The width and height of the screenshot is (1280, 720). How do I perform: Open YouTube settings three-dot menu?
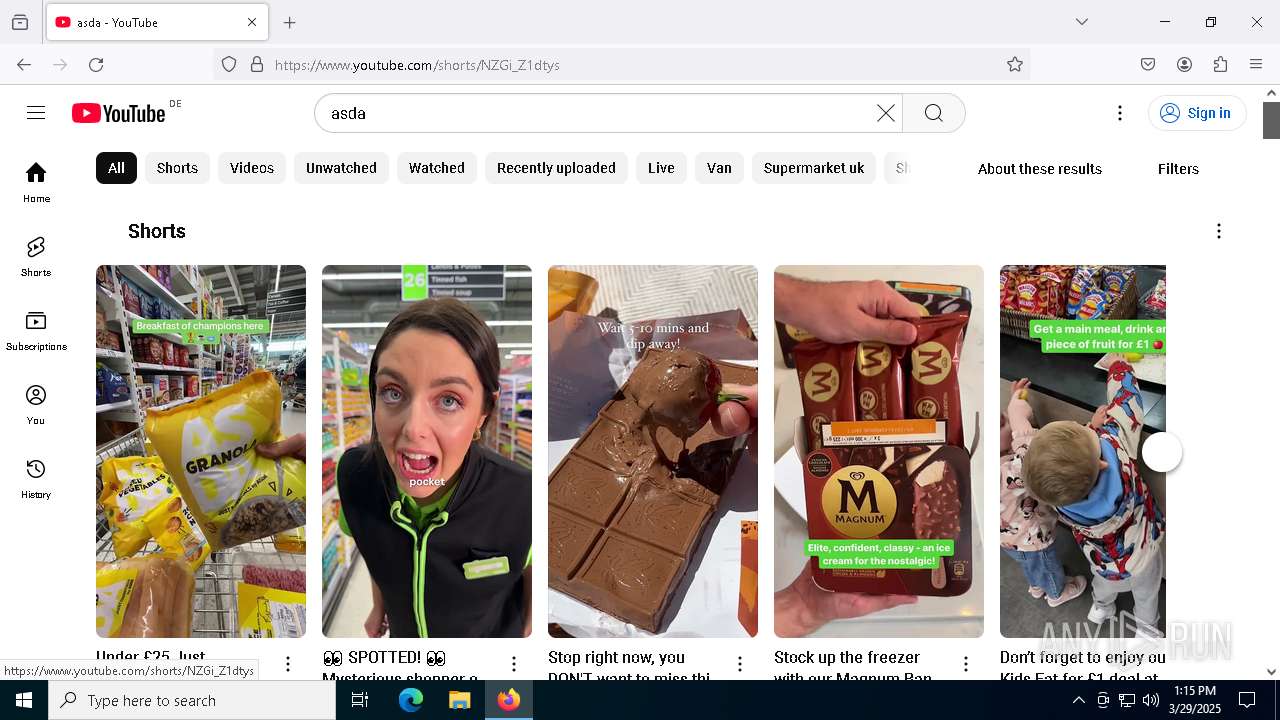(1120, 113)
